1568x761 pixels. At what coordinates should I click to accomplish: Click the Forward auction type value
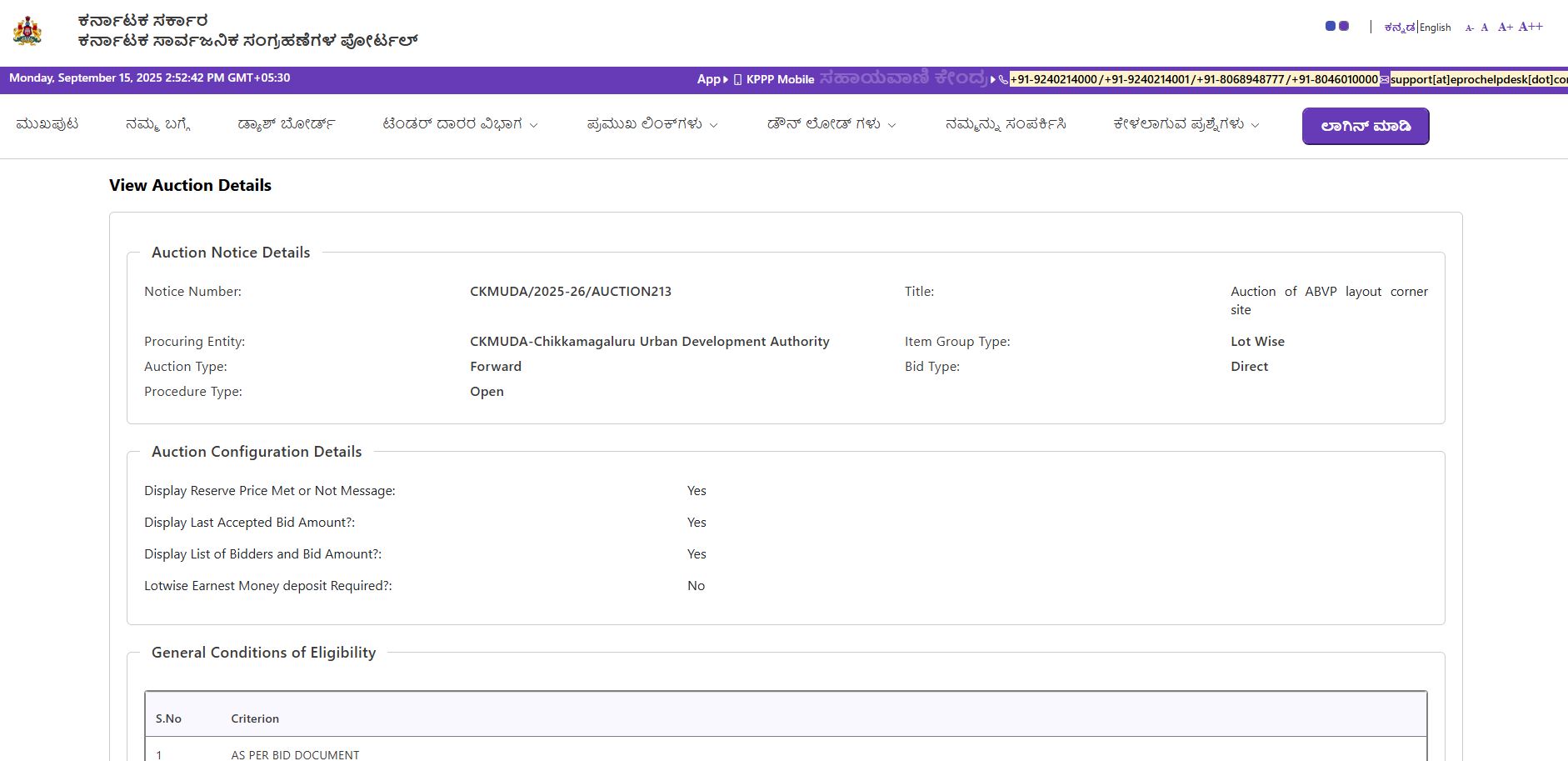(x=496, y=367)
